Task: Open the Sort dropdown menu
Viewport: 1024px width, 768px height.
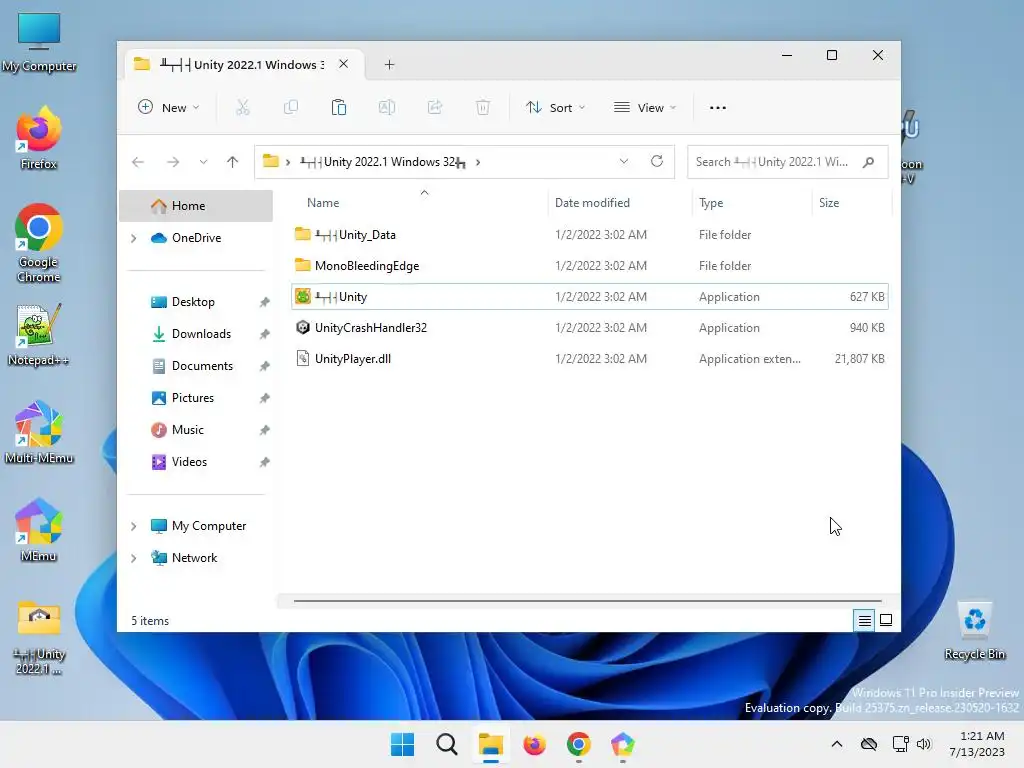Action: pyautogui.click(x=556, y=108)
